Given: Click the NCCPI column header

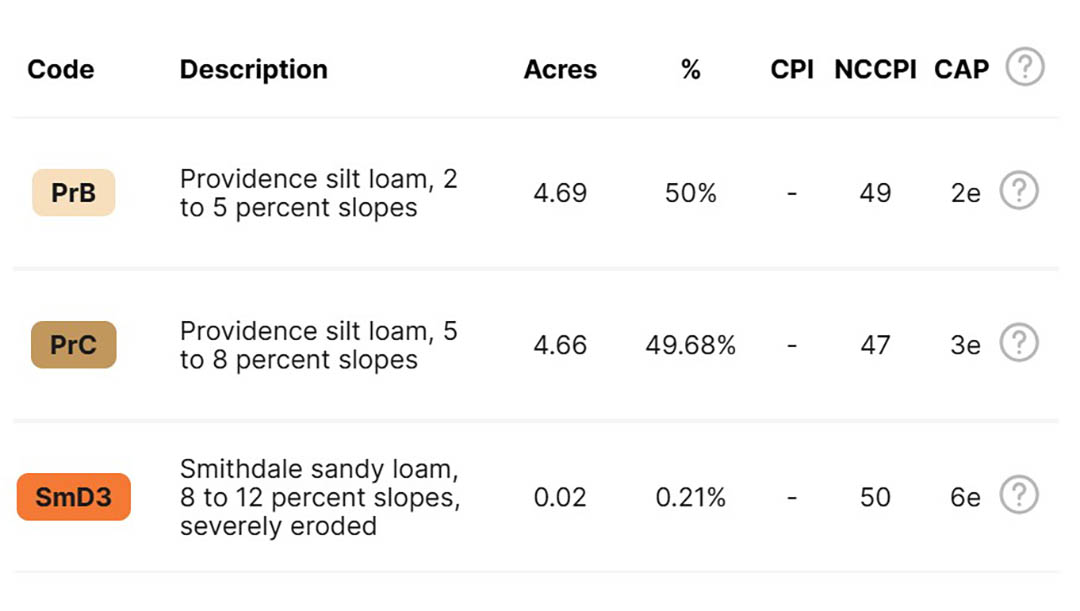Looking at the screenshot, I should coord(875,70).
